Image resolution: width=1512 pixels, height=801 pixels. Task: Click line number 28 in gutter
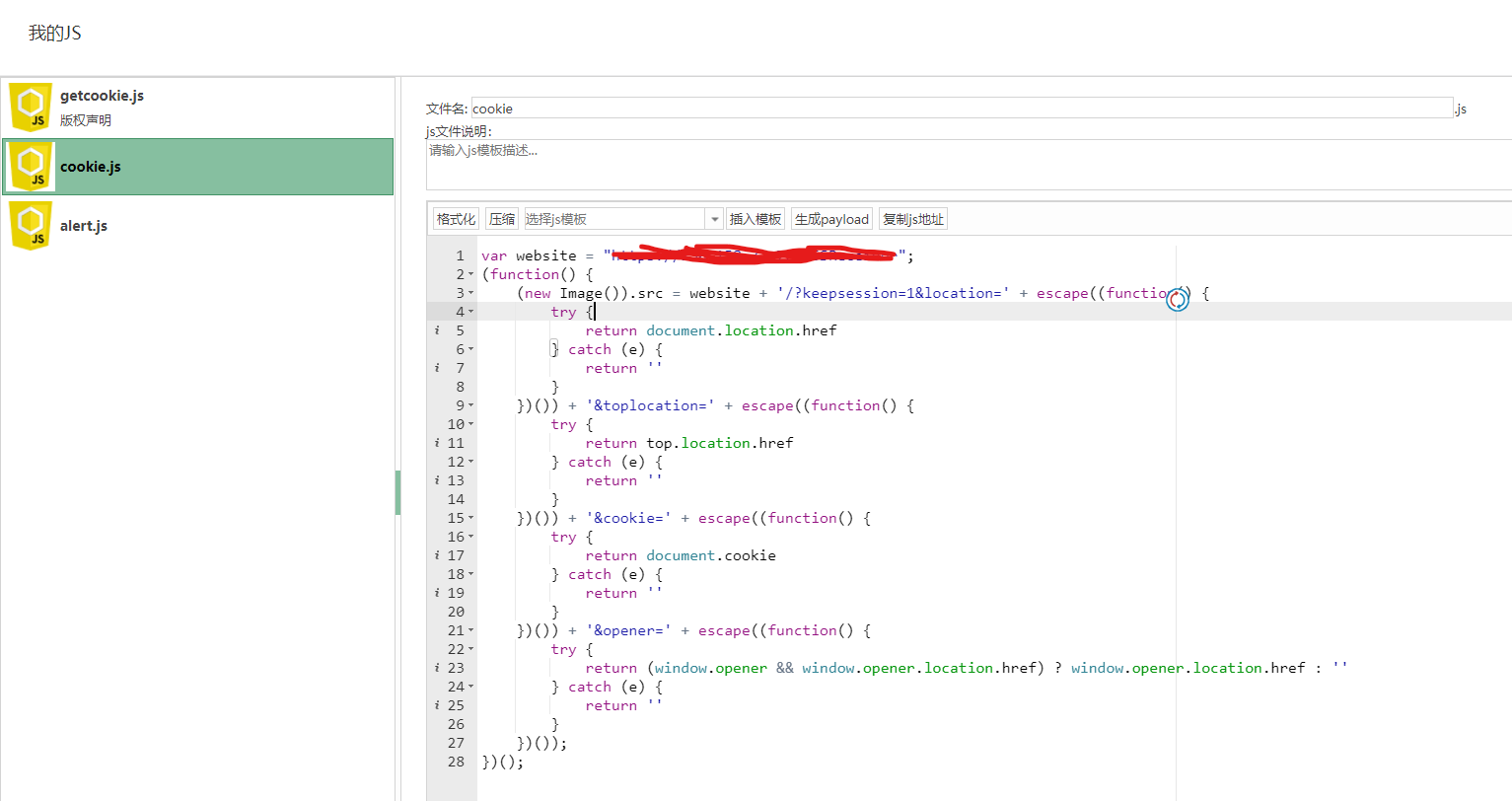coord(456,763)
